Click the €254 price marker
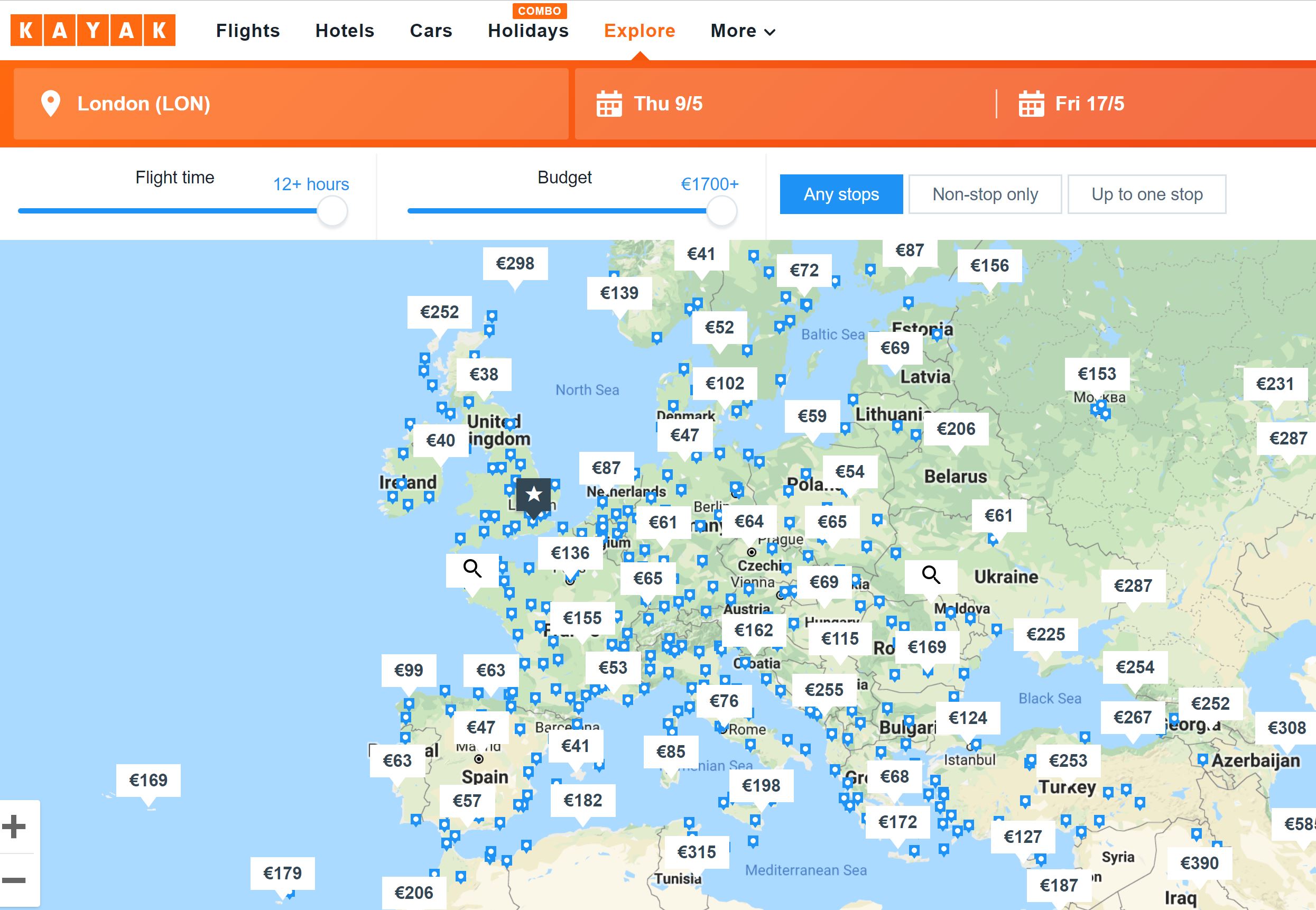1316x910 pixels. [x=1135, y=667]
